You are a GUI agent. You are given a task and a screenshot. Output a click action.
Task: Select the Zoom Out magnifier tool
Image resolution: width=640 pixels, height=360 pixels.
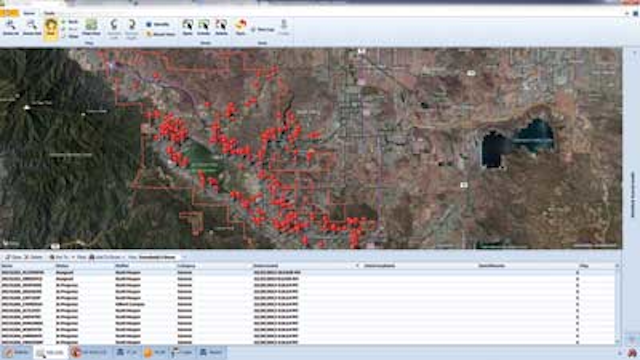(x=32, y=28)
